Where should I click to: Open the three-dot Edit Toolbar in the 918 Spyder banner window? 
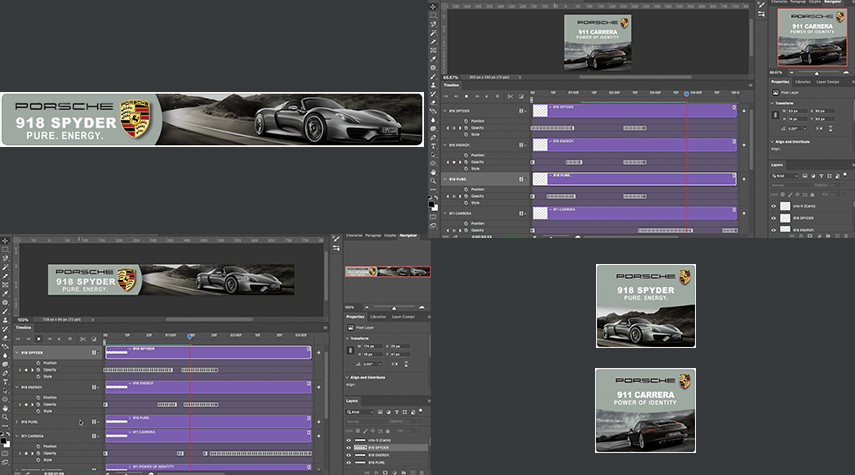(5, 425)
